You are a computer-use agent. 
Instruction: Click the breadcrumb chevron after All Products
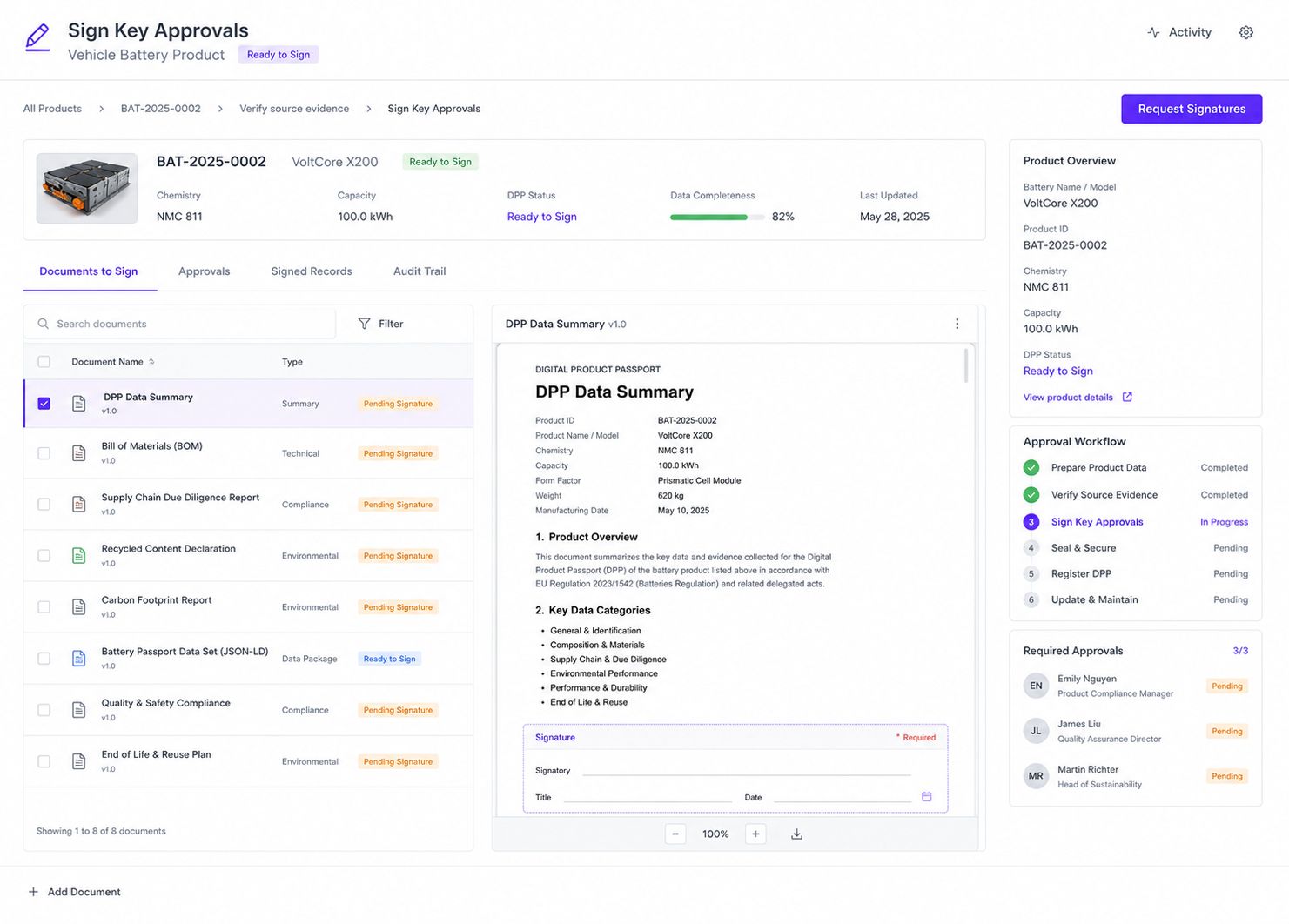[x=101, y=109]
